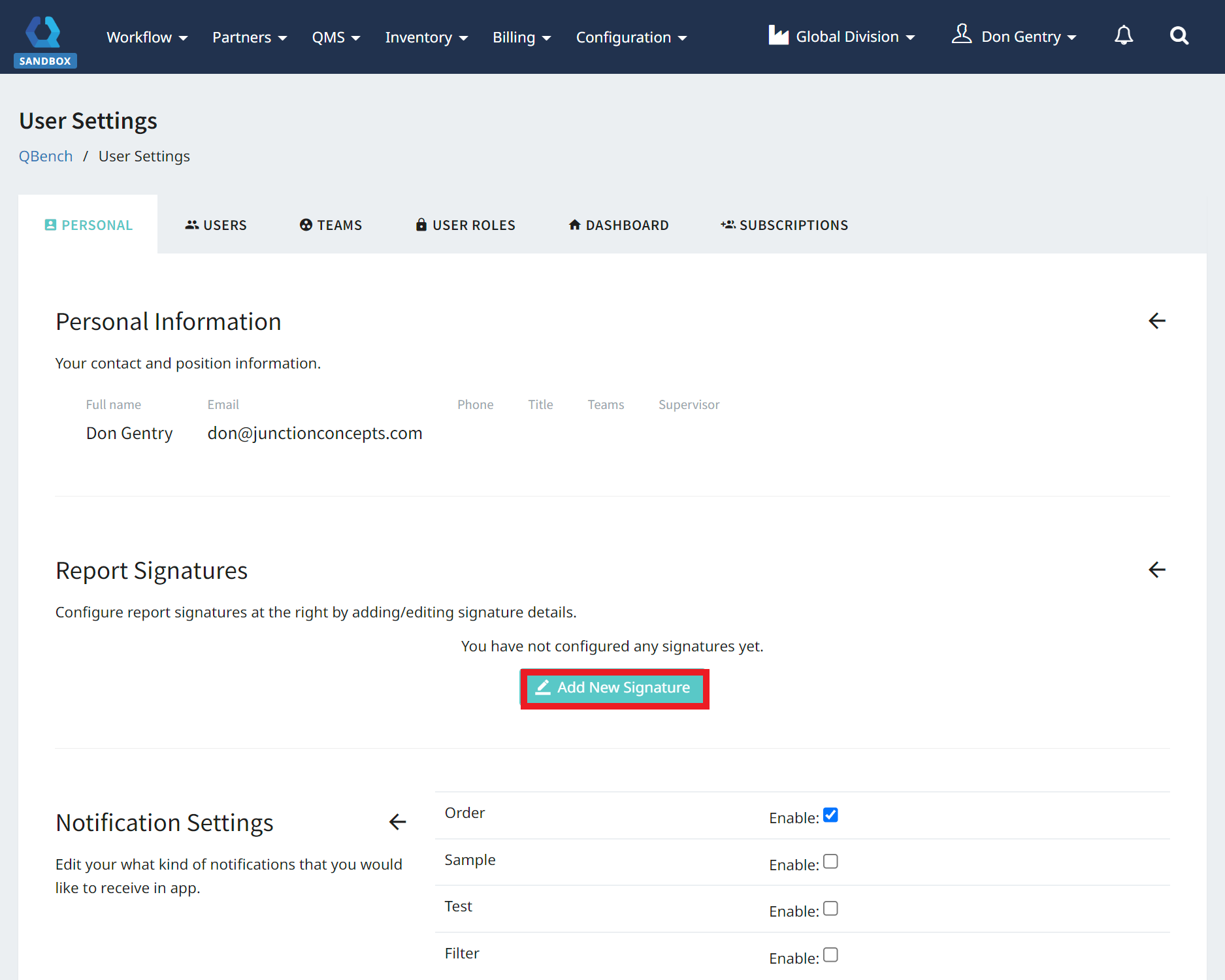Click the Order notification row label
Image resolution: width=1225 pixels, height=980 pixels.
465,813
